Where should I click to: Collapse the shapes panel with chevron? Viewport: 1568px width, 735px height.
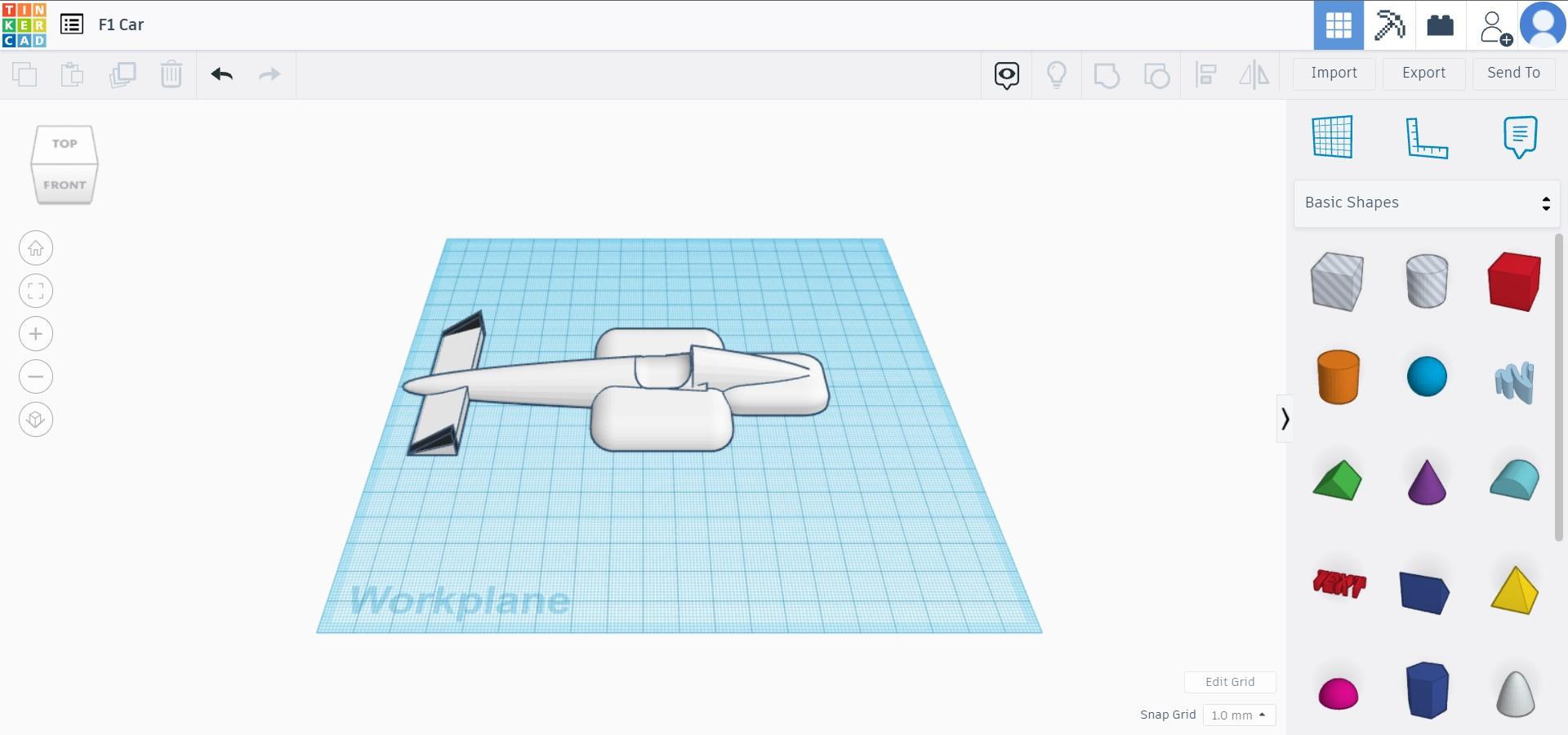click(x=1285, y=419)
